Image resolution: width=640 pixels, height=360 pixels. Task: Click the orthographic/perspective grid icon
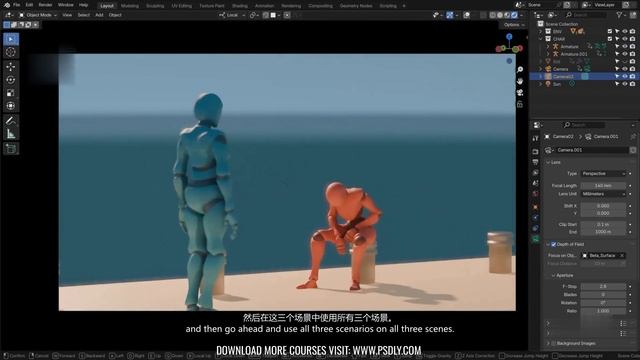pos(520,104)
